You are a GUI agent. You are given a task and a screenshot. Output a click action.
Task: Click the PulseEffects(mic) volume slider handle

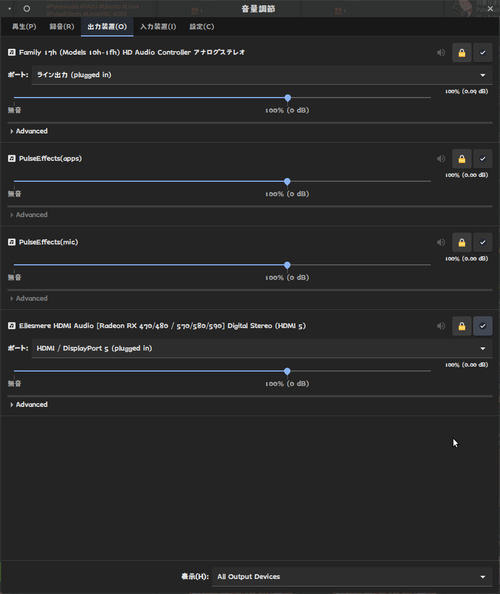point(287,265)
